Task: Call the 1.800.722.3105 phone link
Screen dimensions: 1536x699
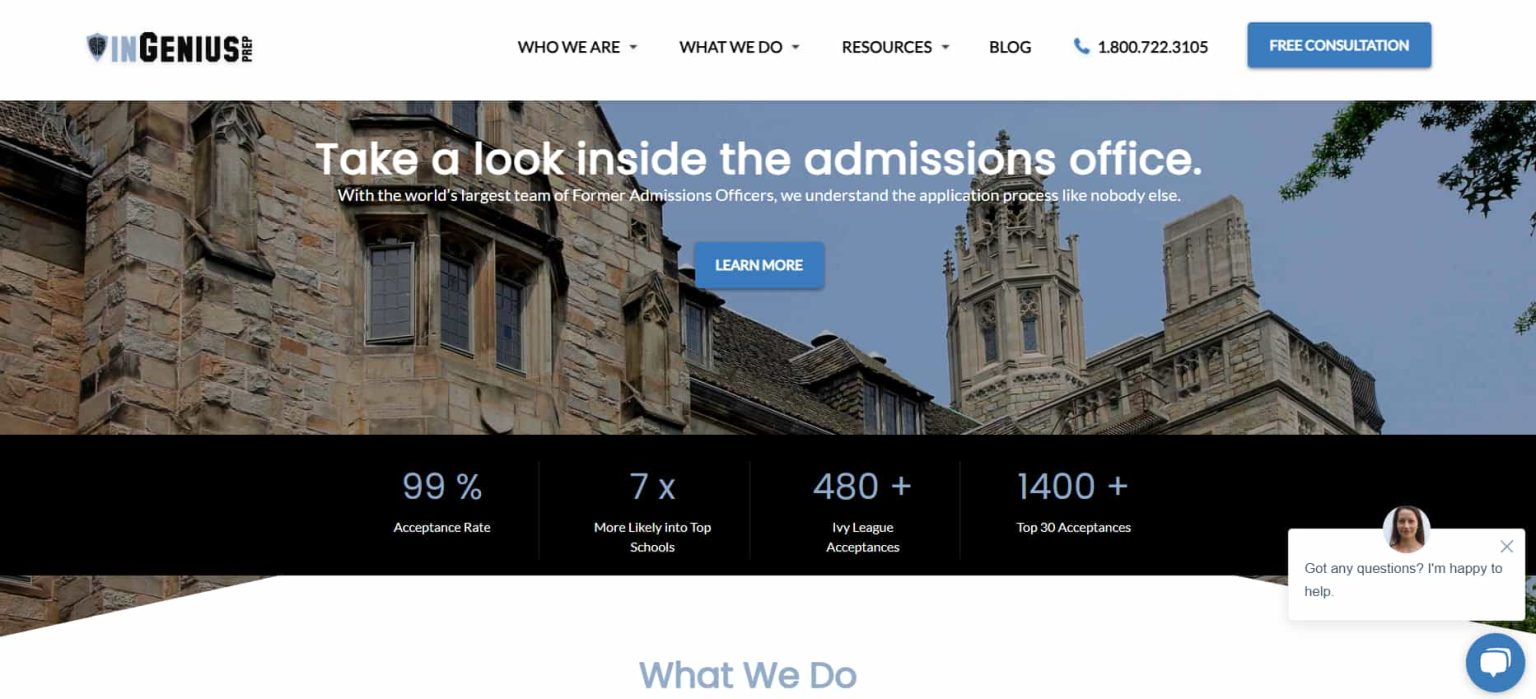Action: pyautogui.click(x=1152, y=46)
